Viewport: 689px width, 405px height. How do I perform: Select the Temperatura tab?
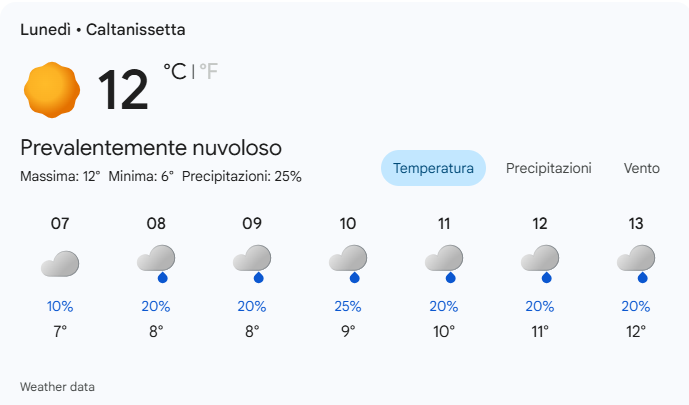coord(433,168)
